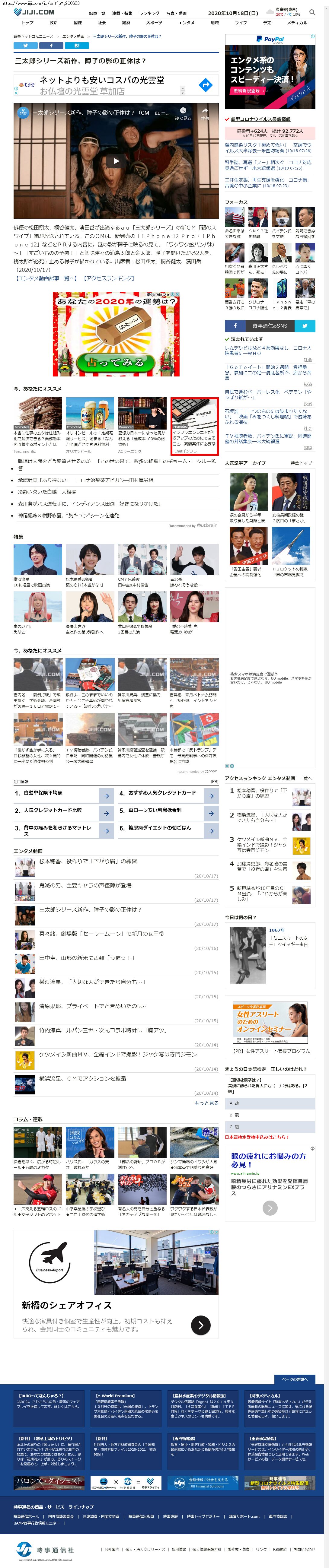The height and width of the screenshot is (1568, 329).
Task: Select answer A. 酒 in the quiz
Action: 270,1103
